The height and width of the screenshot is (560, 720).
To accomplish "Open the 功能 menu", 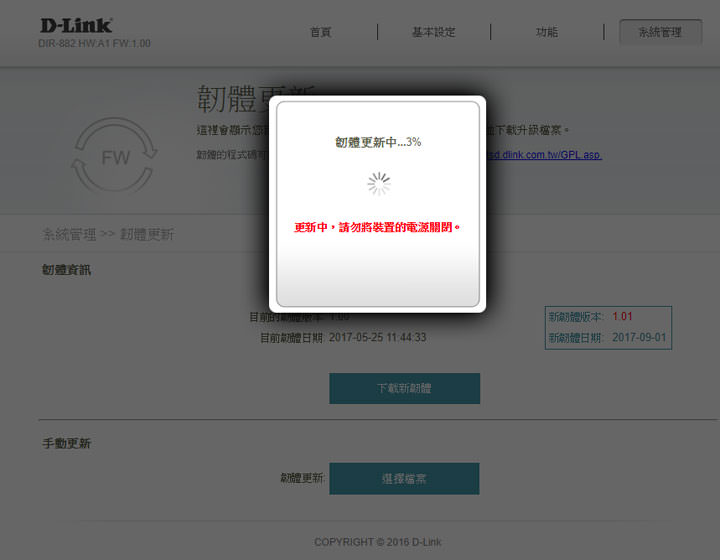I will (x=546, y=32).
